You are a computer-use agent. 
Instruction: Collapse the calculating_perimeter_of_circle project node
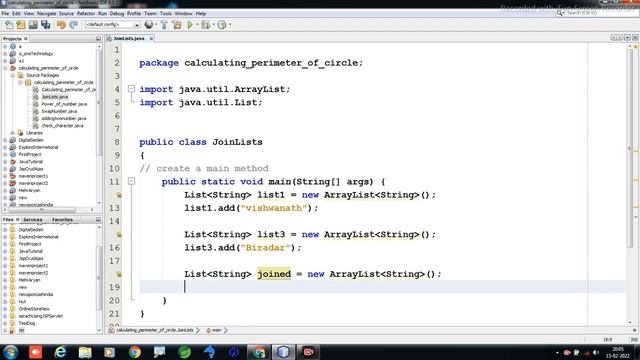coord(5,68)
